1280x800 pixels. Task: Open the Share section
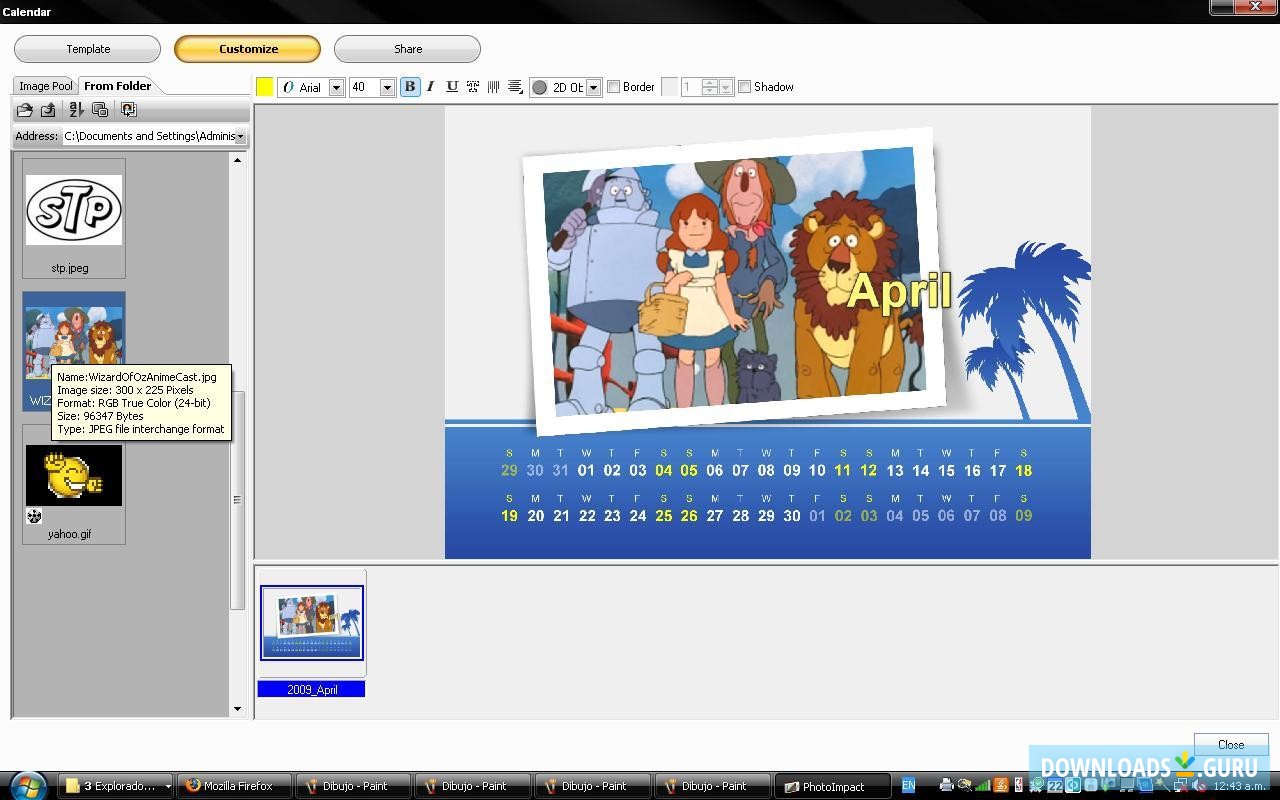coord(407,48)
